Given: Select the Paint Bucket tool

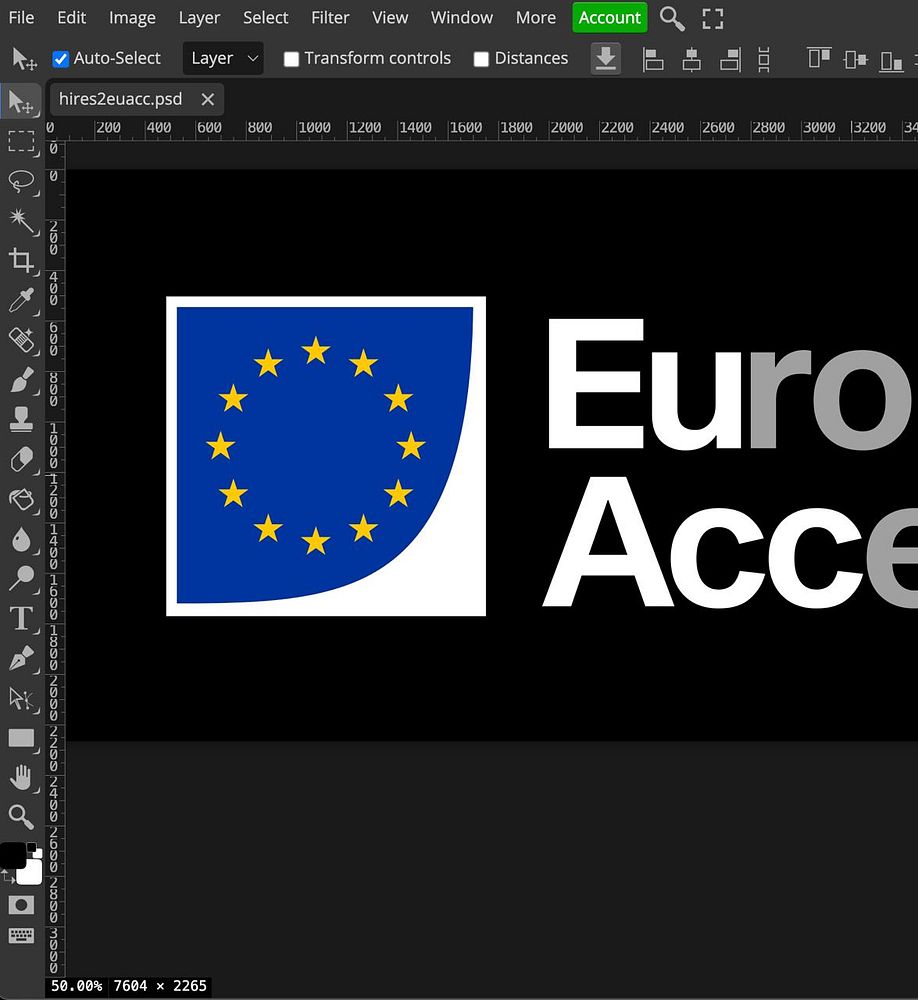Looking at the screenshot, I should [x=21, y=499].
